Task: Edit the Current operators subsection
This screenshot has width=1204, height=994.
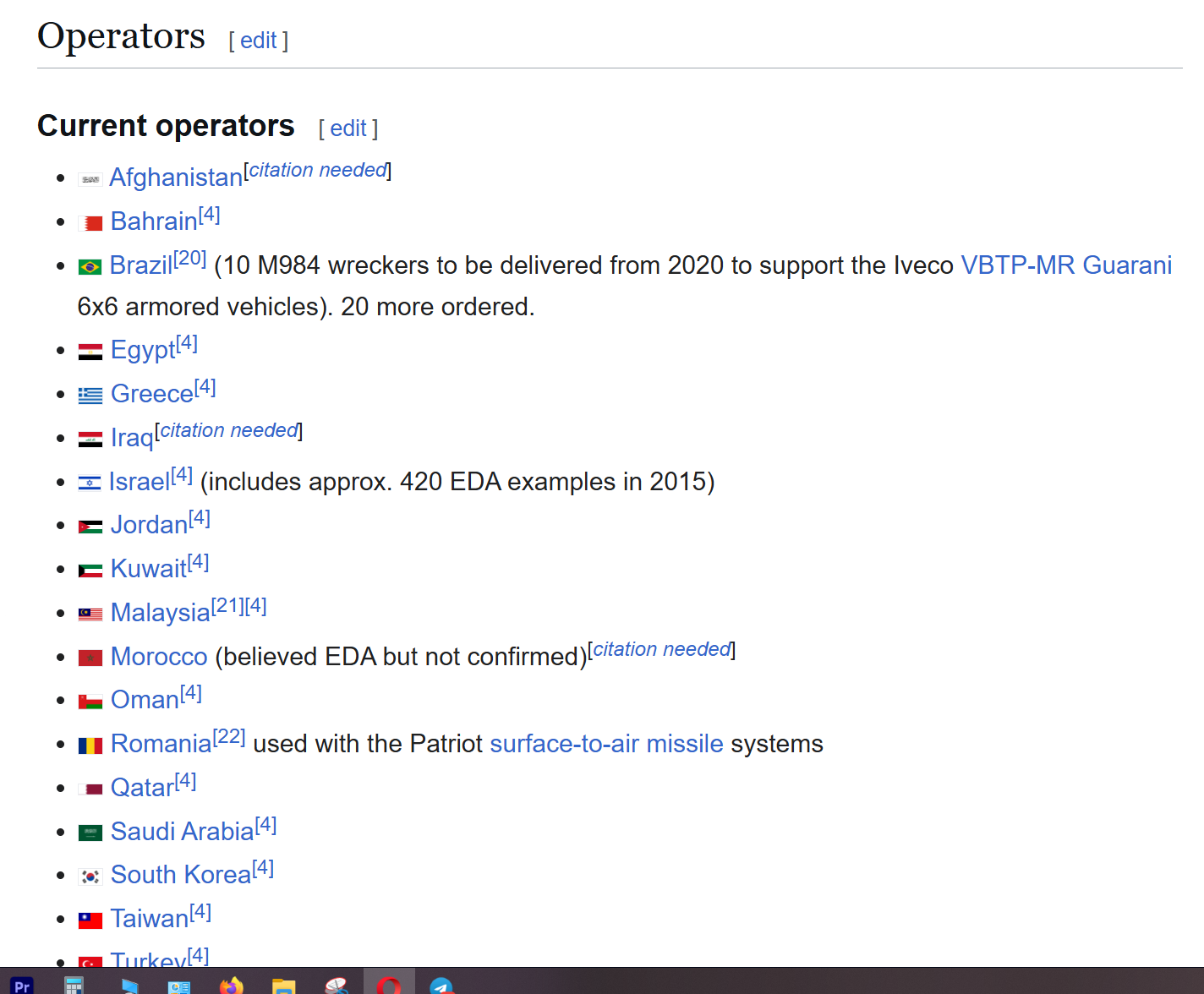Action: click(x=348, y=128)
